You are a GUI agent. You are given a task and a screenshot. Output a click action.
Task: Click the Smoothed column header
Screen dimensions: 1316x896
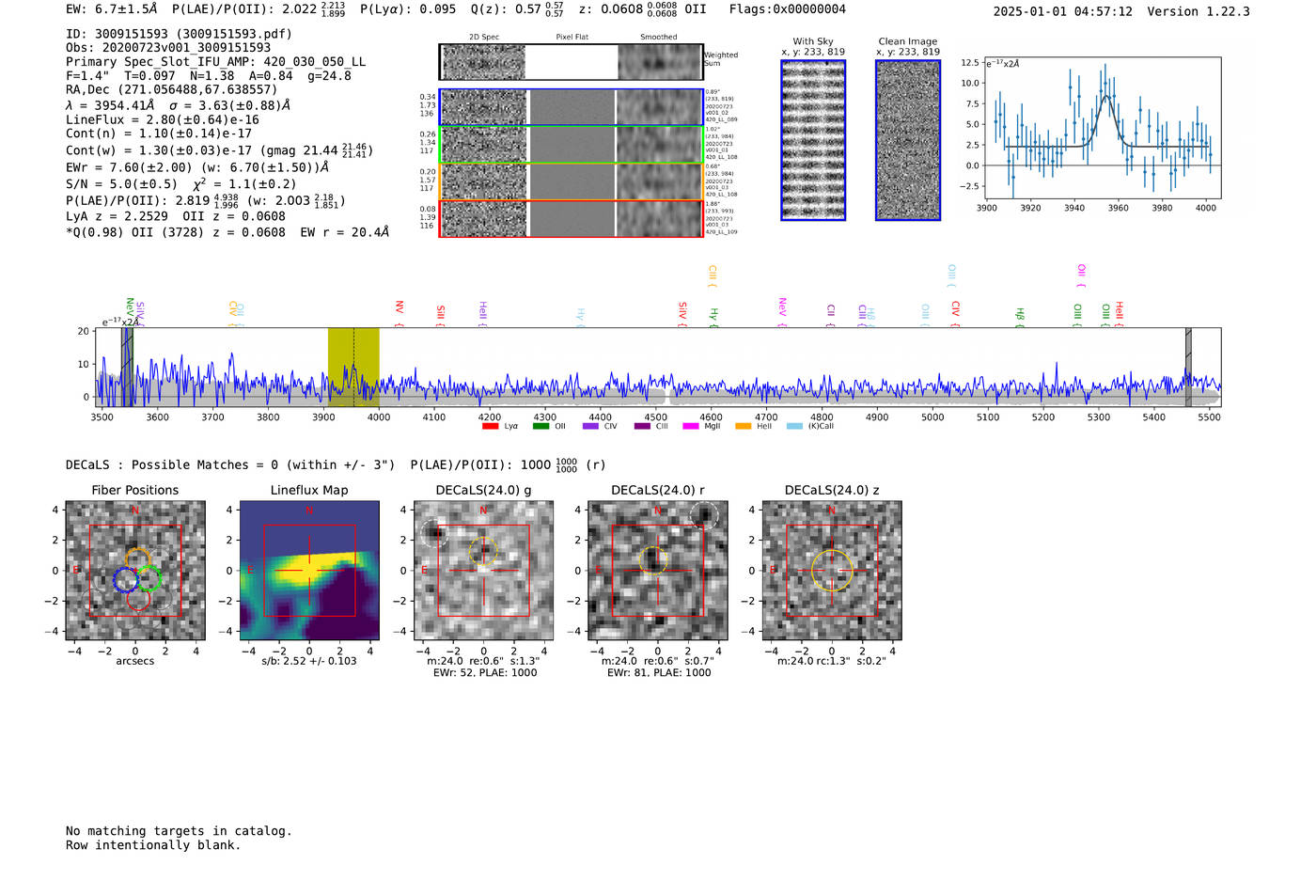coord(659,38)
